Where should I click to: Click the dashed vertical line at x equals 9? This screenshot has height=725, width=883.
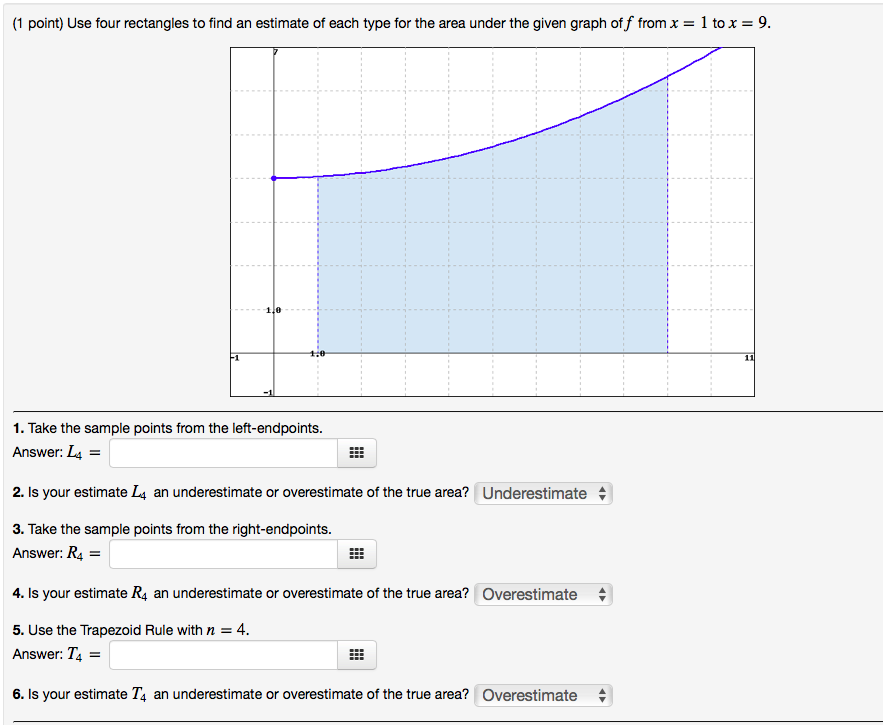666,250
